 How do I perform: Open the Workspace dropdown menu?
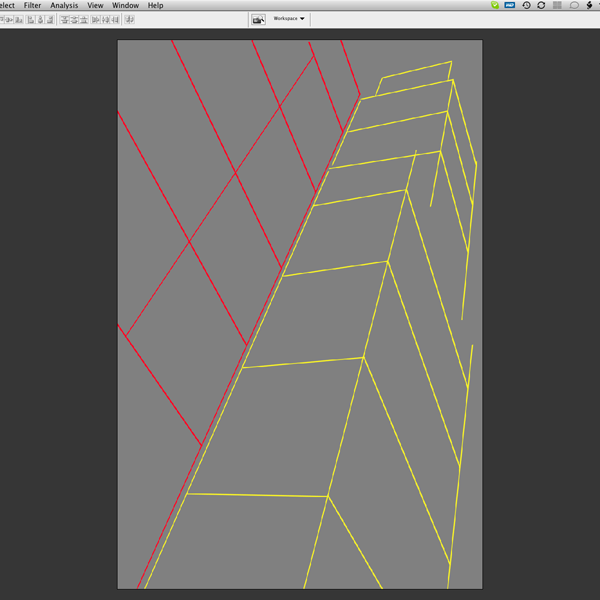pyautogui.click(x=289, y=18)
